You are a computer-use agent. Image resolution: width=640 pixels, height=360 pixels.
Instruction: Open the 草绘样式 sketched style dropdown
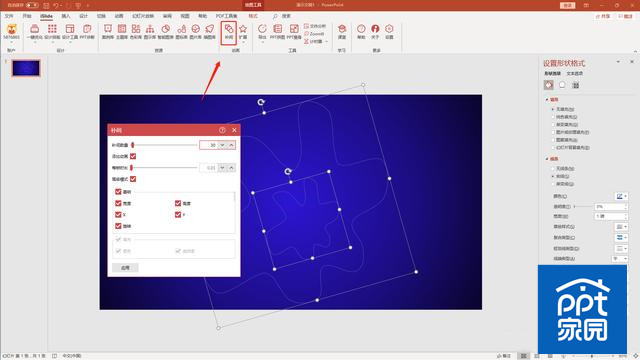622,227
